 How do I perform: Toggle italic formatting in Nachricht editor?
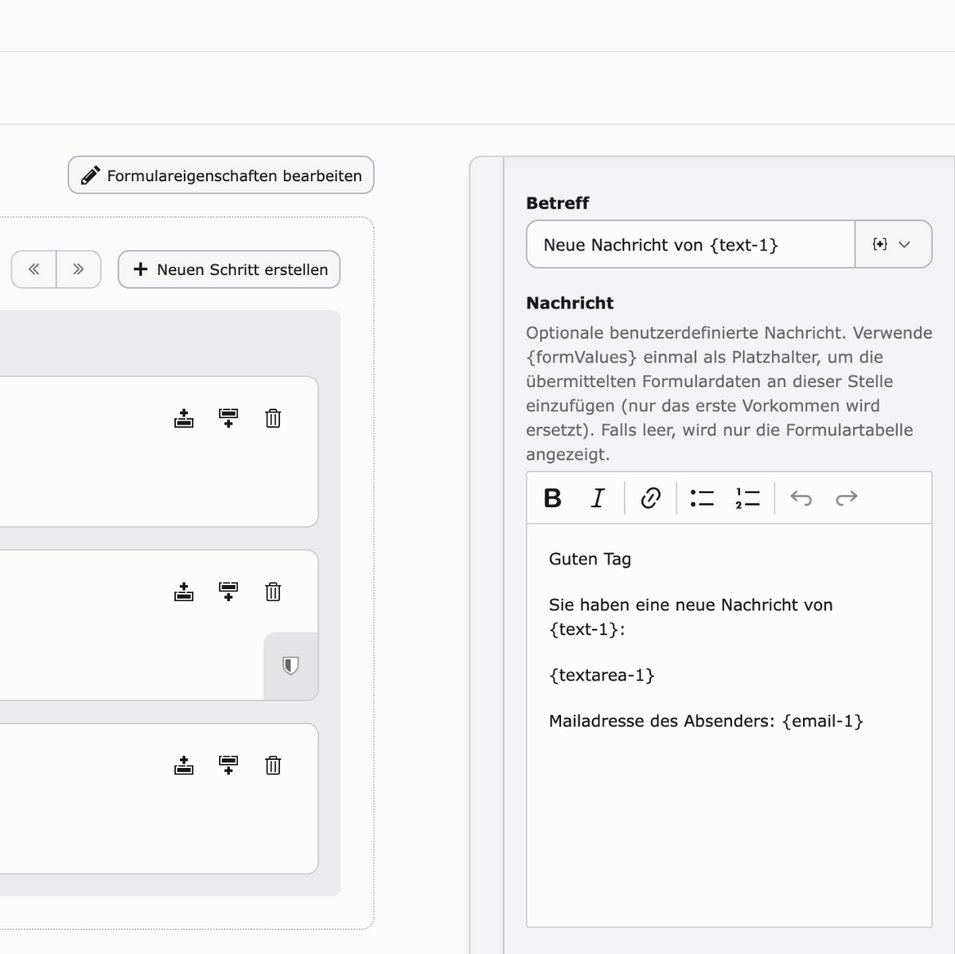(x=598, y=498)
